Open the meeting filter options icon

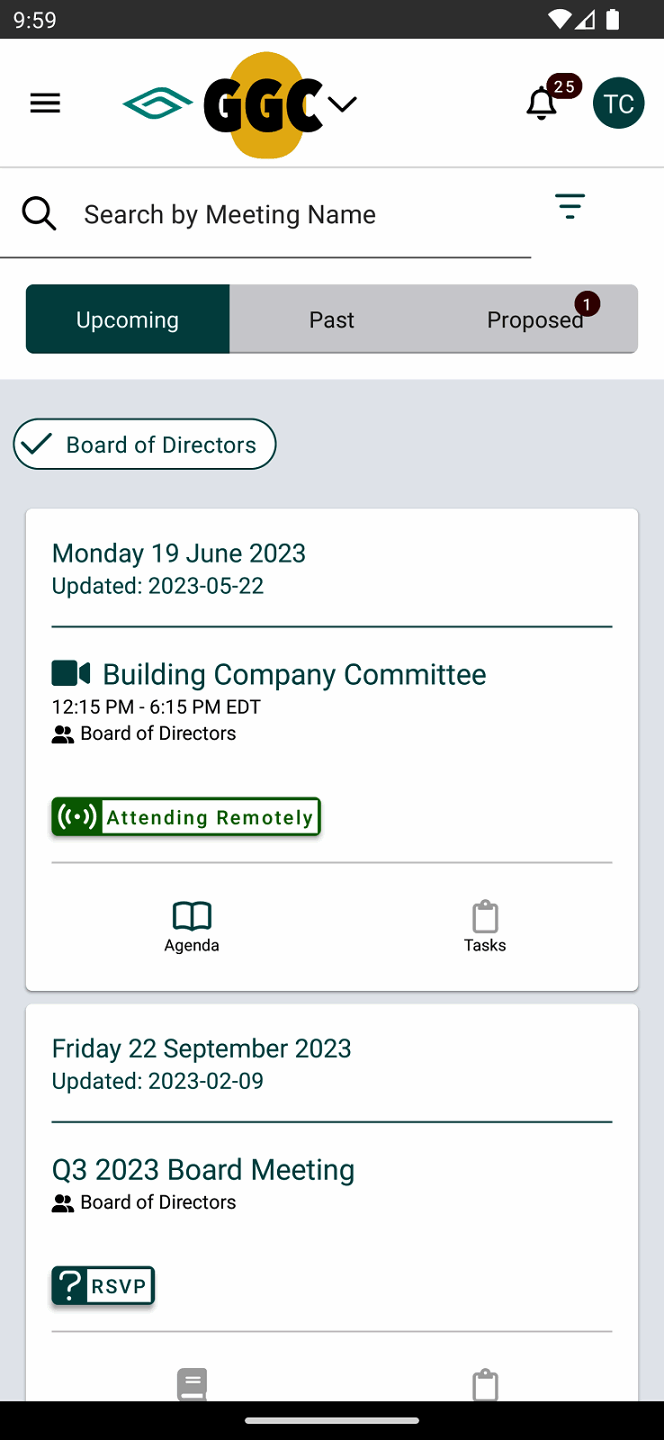point(570,206)
